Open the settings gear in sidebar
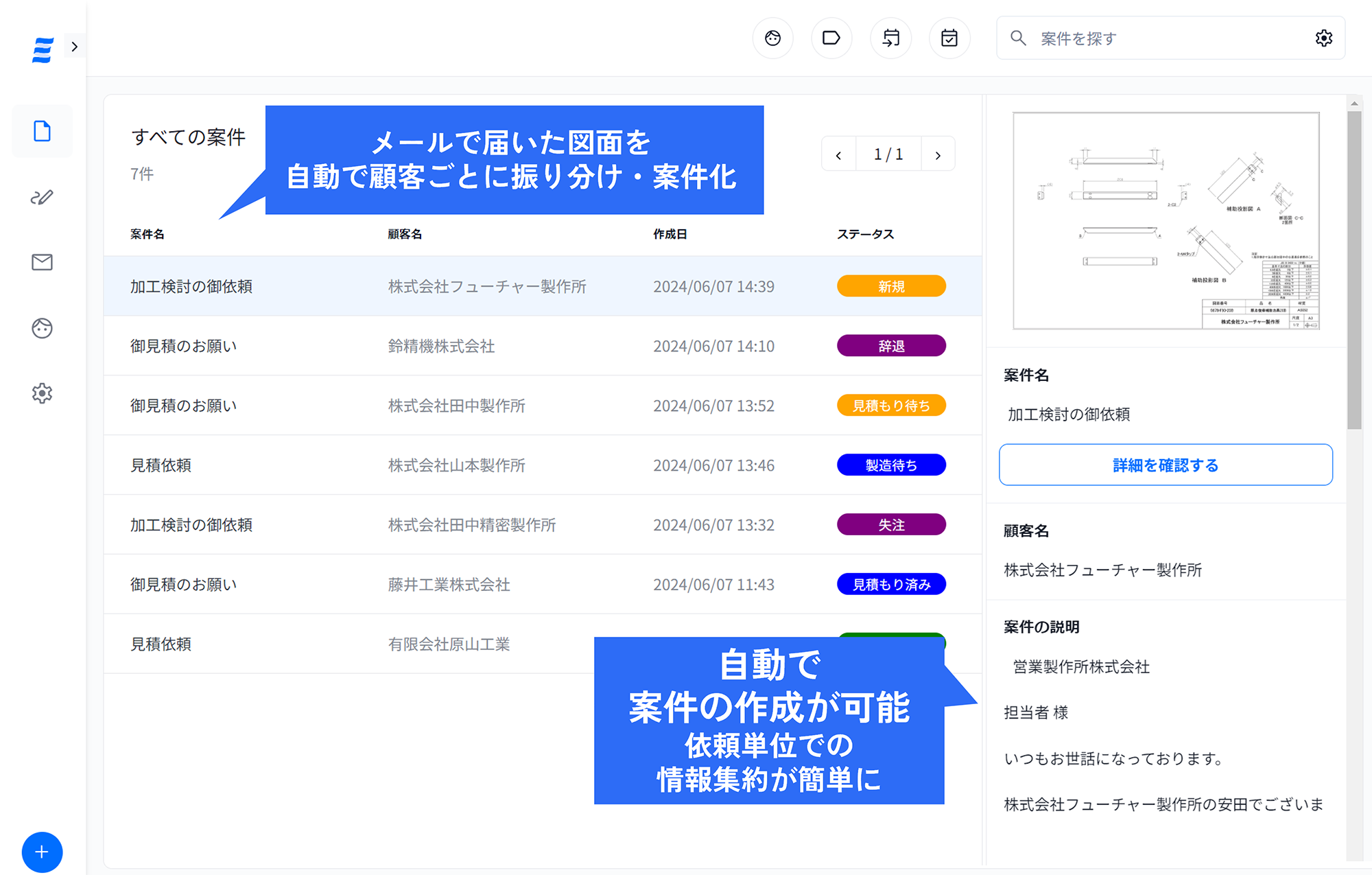Viewport: 1372px width, 875px height. click(42, 393)
